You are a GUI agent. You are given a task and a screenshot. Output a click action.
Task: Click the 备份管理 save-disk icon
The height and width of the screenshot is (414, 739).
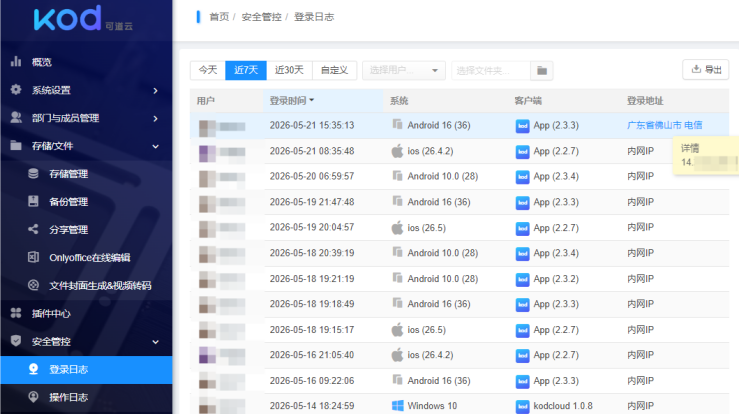click(33, 201)
